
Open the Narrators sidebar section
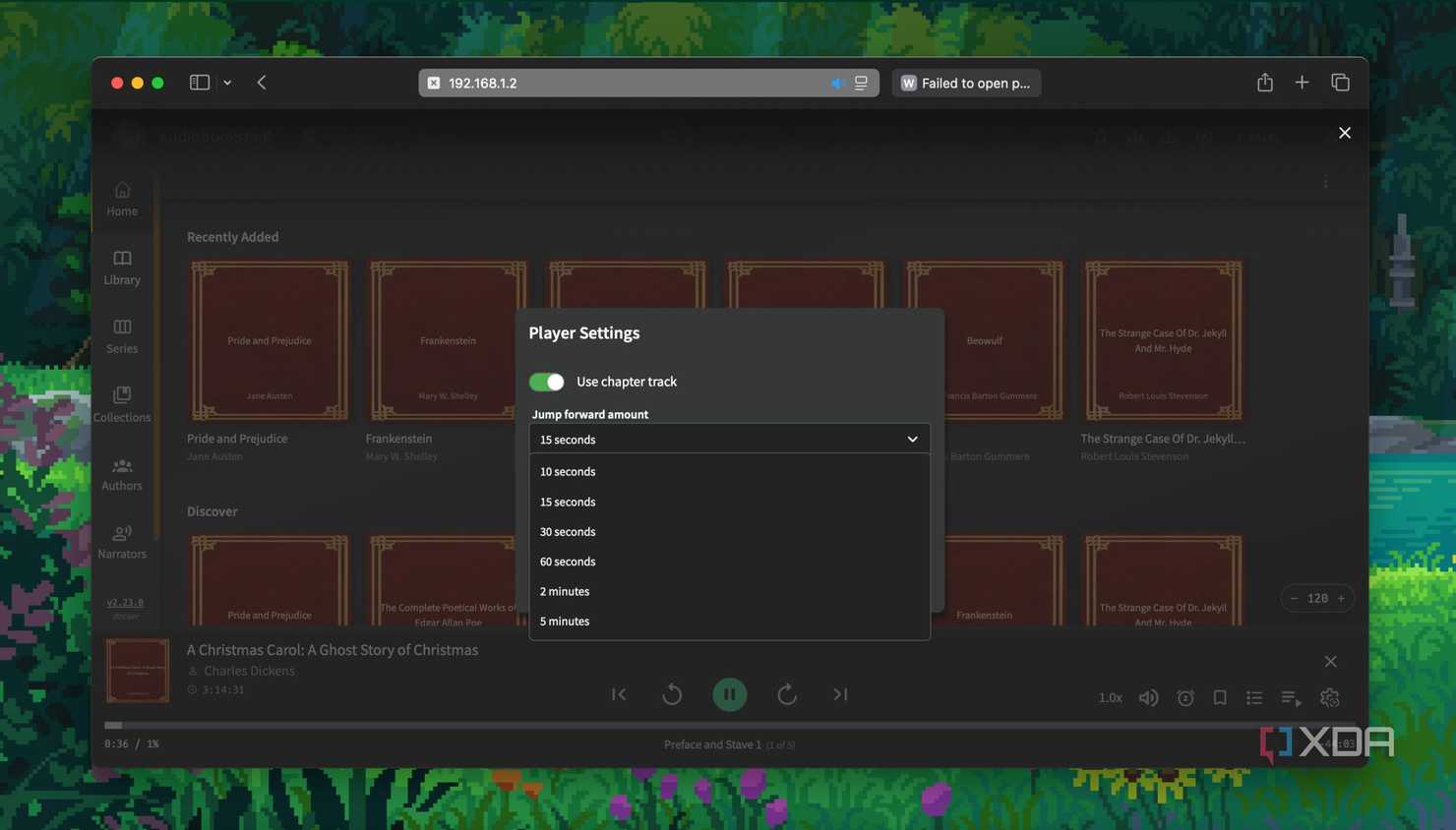tap(122, 542)
